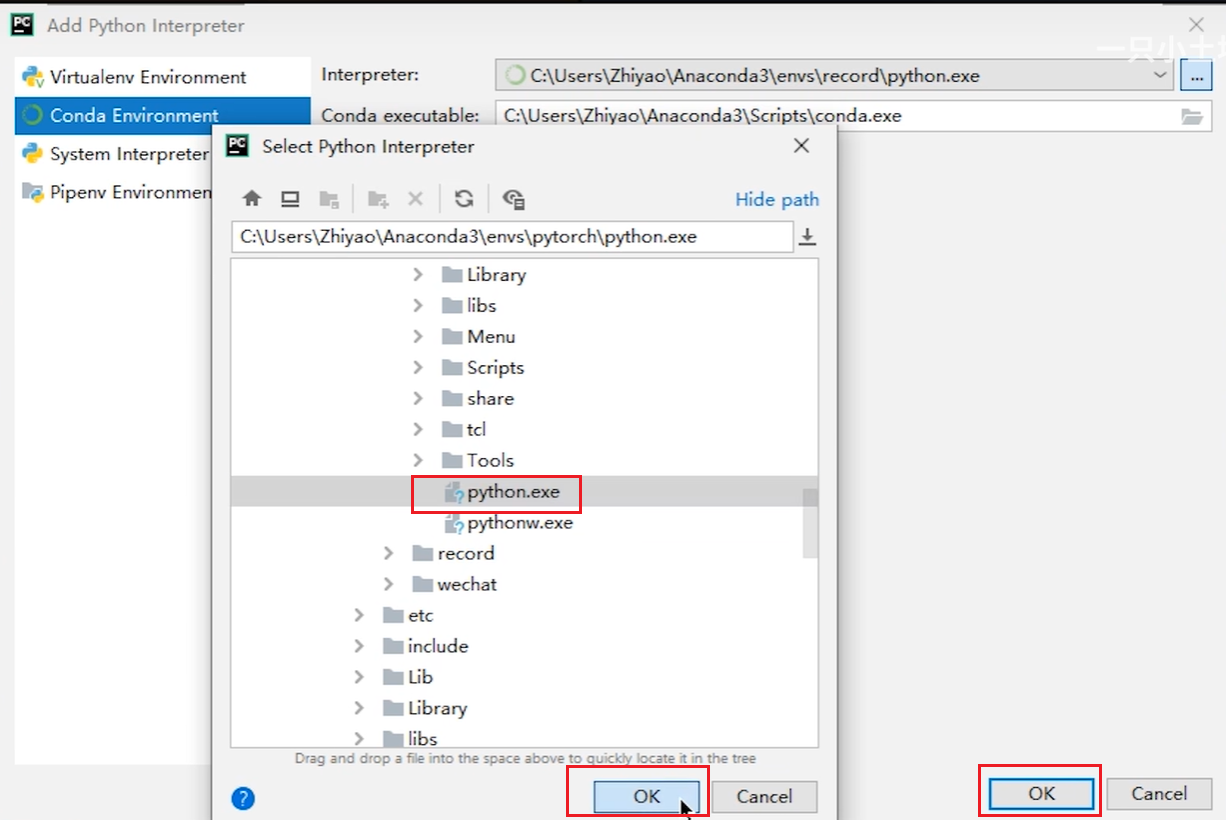Click OK in Add Python Interpreter dialog

pos(1041,793)
